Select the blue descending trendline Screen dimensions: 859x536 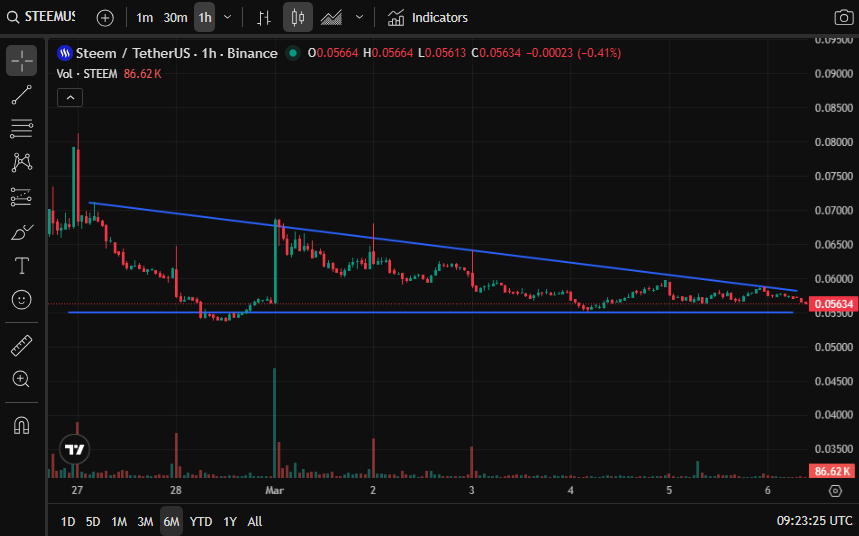443,247
